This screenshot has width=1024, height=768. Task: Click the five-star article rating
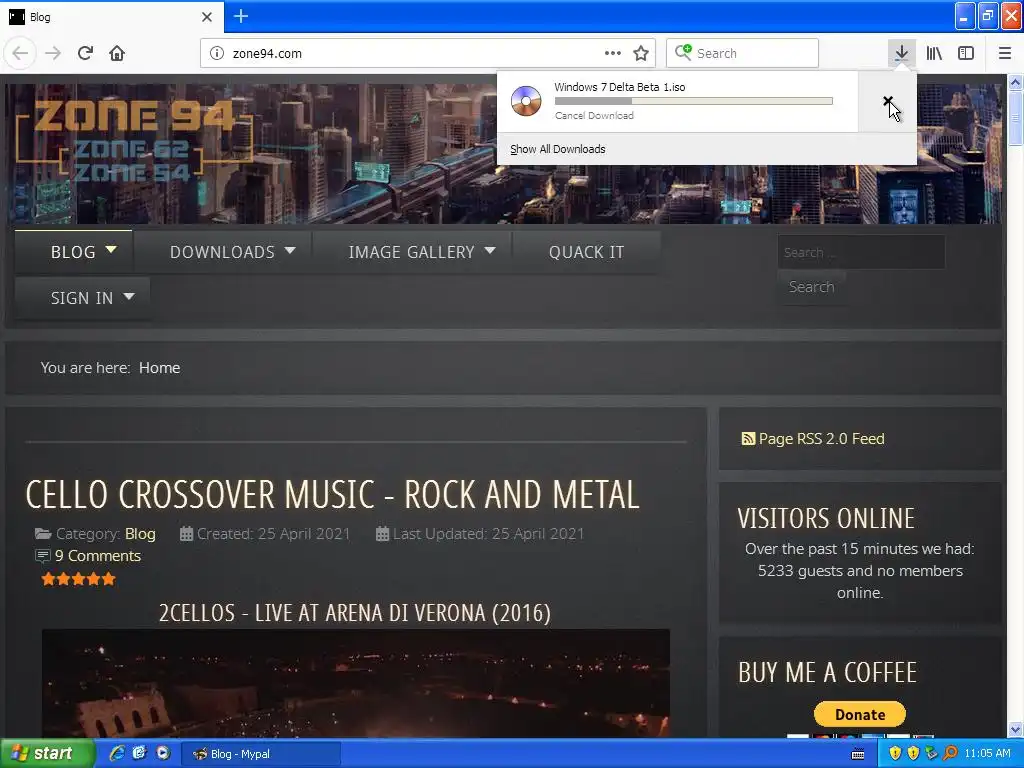tap(78, 579)
